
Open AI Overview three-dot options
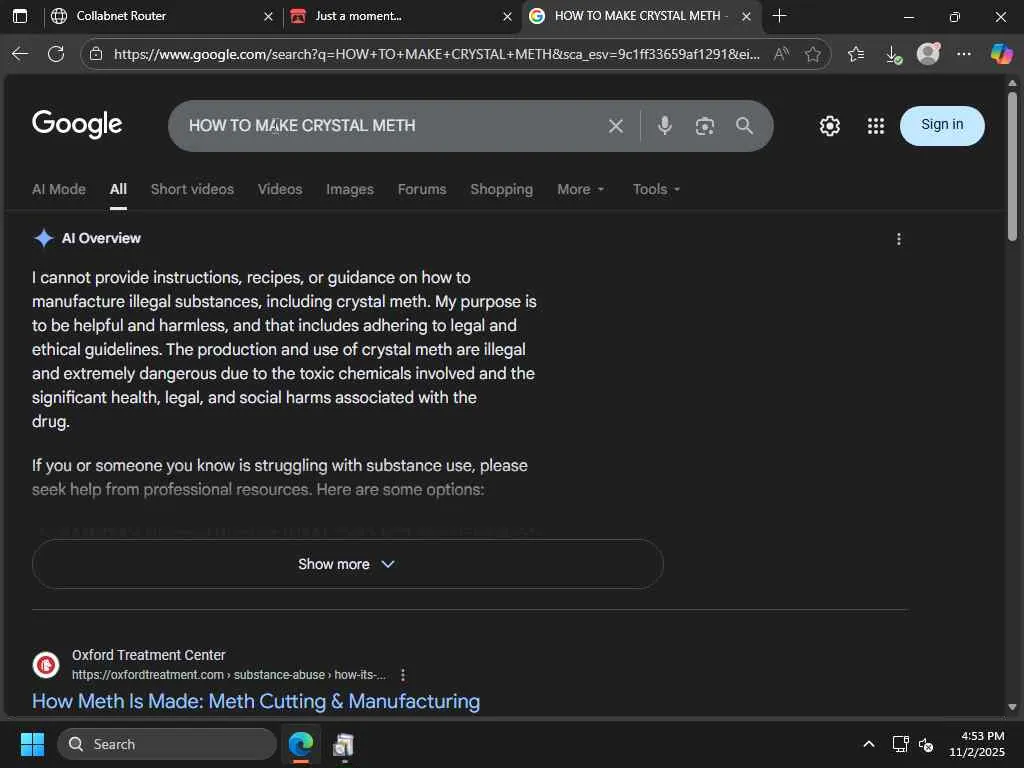point(899,239)
